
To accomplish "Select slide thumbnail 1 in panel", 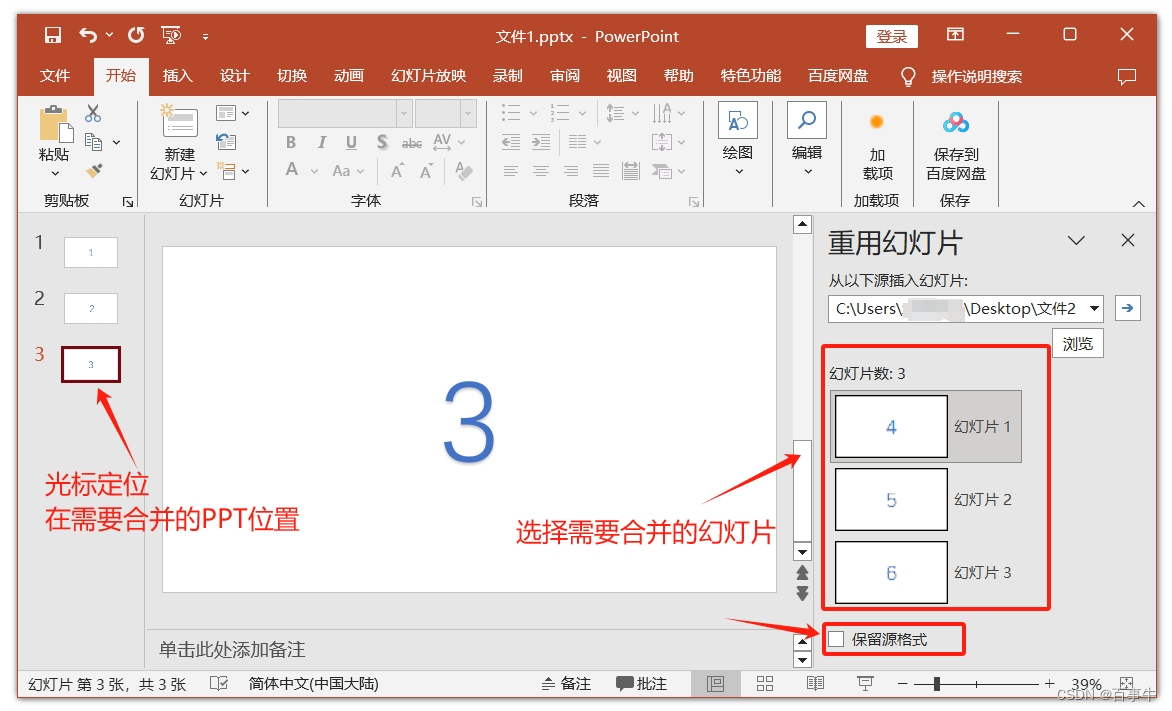I will (90, 252).
